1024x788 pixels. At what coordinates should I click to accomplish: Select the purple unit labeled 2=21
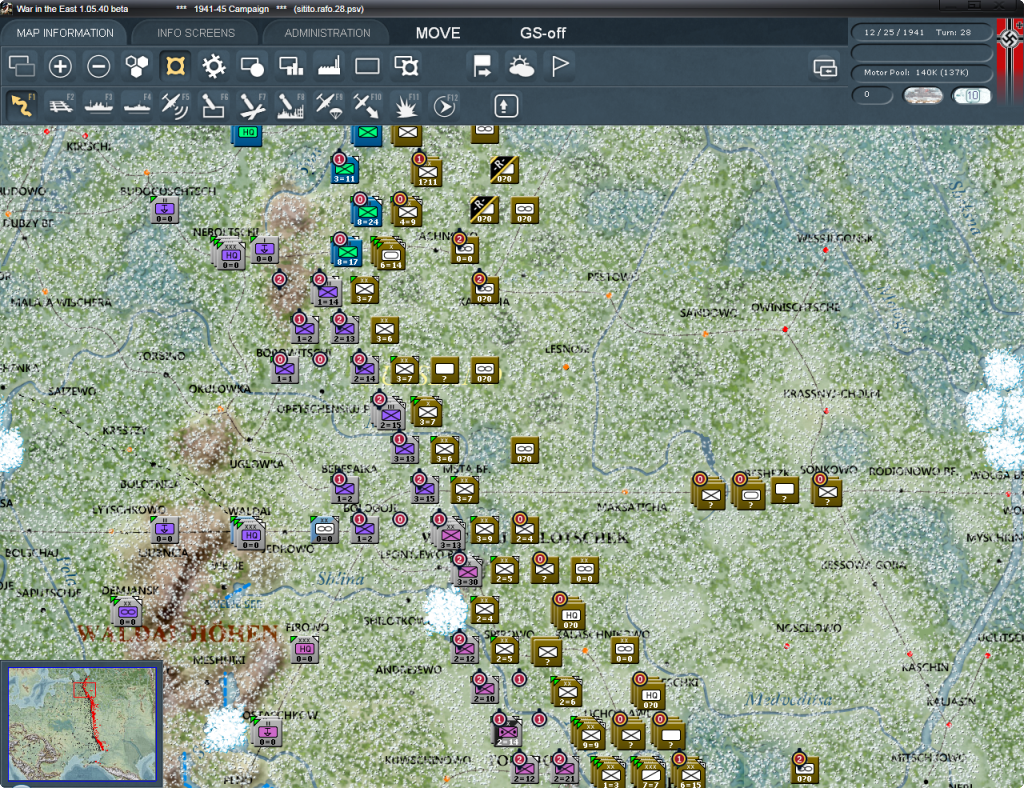point(564,770)
